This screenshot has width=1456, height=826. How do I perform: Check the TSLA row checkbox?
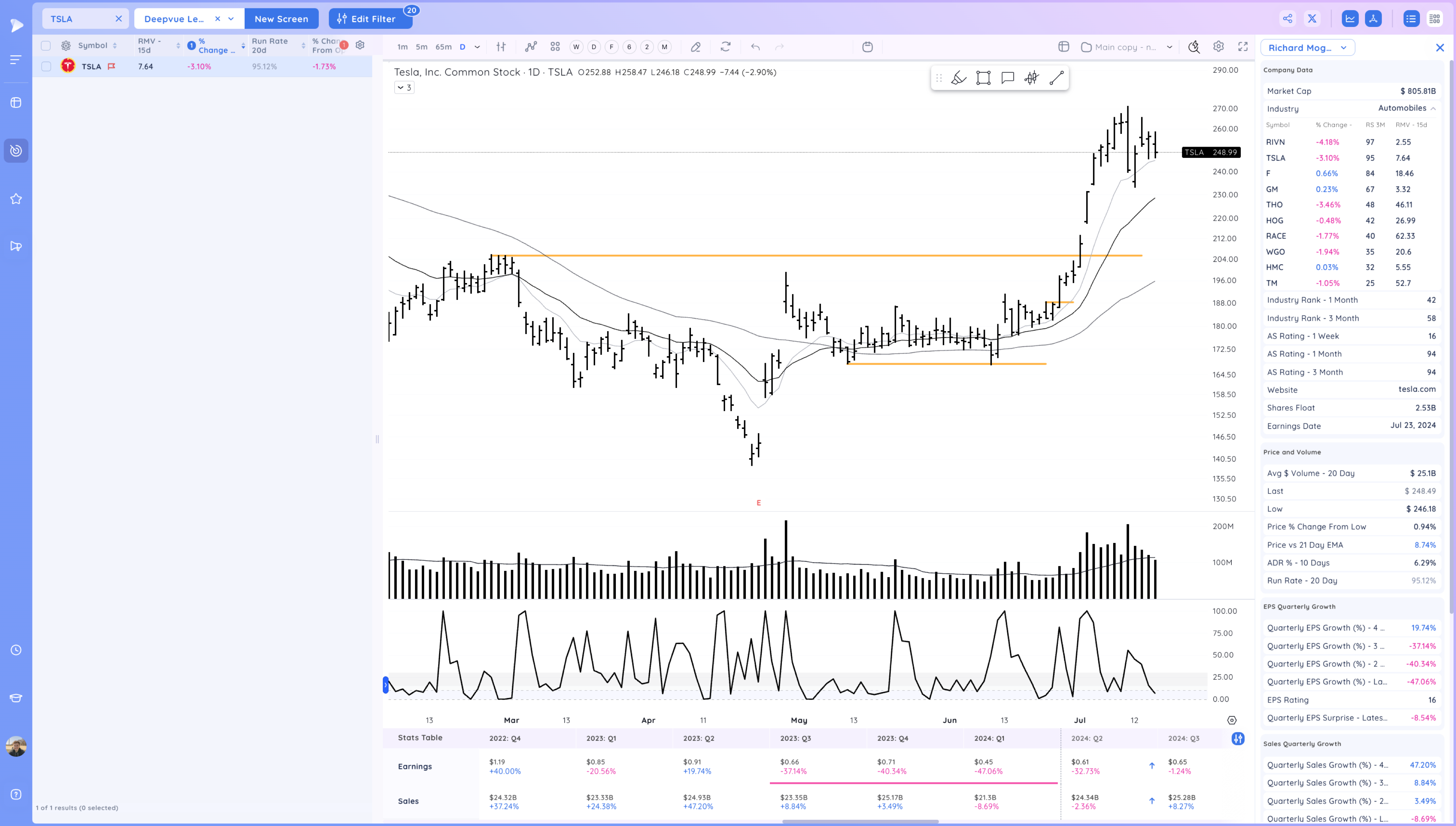pyautogui.click(x=47, y=66)
